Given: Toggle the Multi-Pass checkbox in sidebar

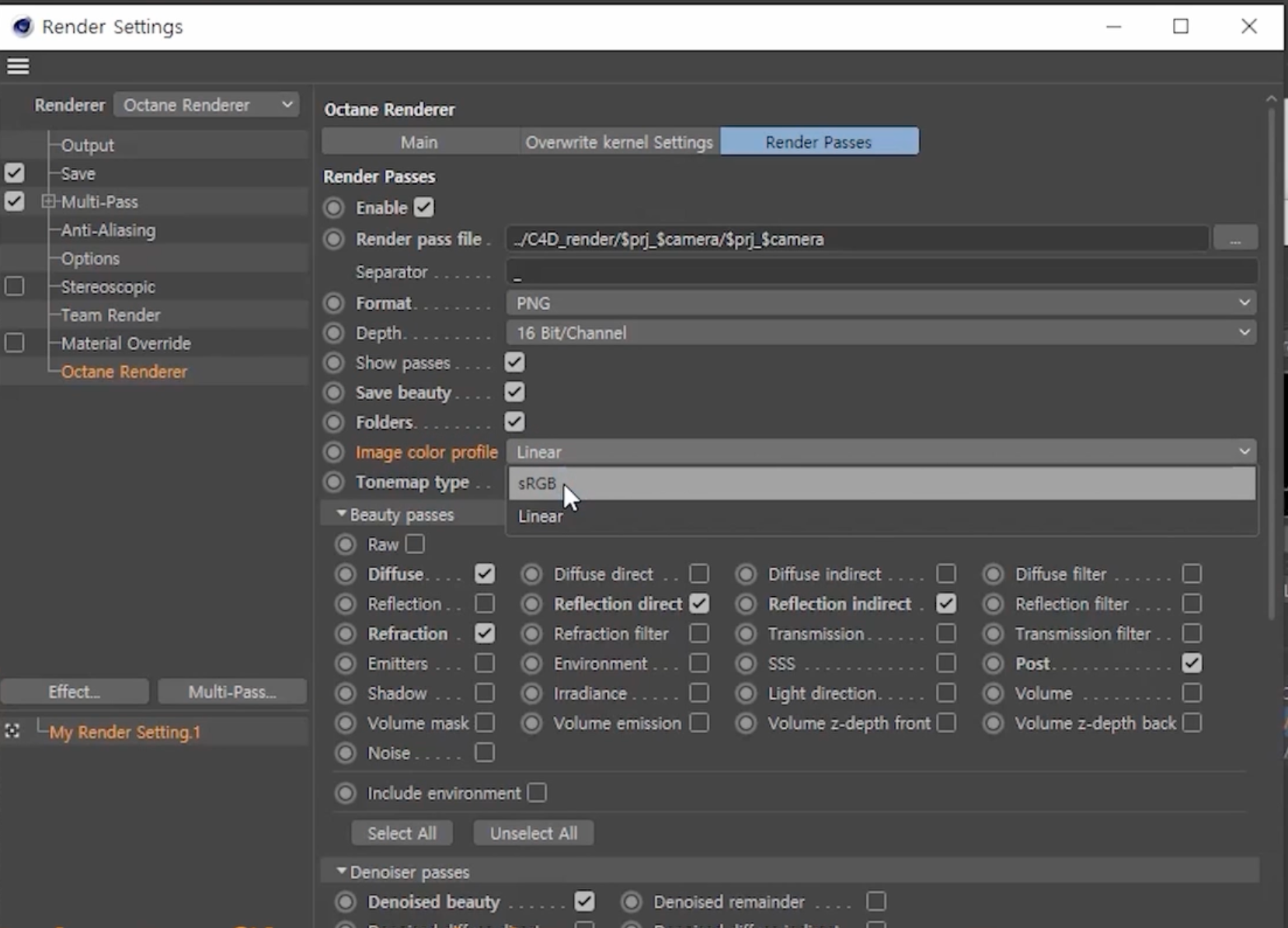Looking at the screenshot, I should (x=14, y=201).
